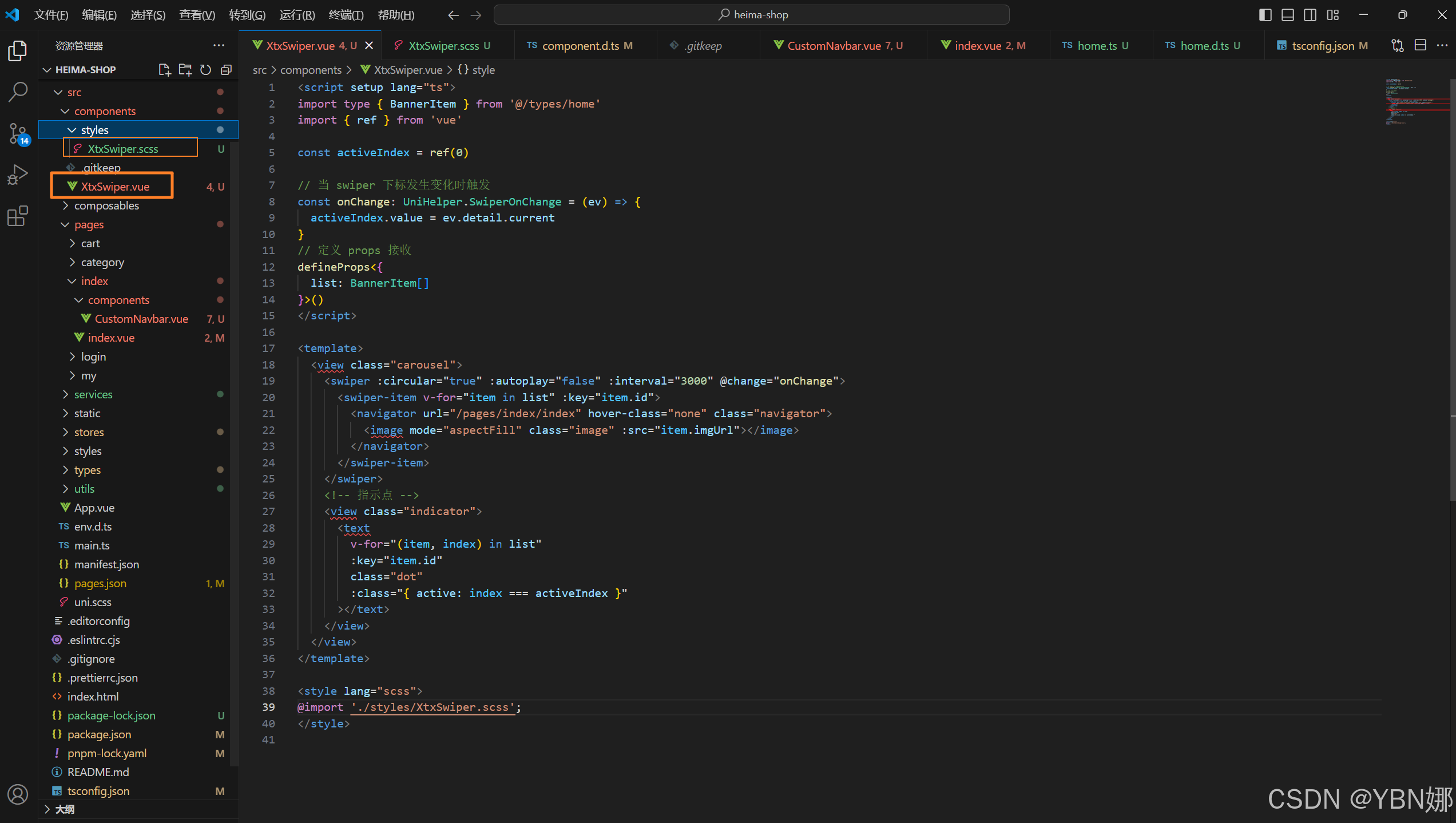Viewport: 1456px width, 823px height.
Task: Click components in the breadcrumb path
Action: pyautogui.click(x=311, y=70)
